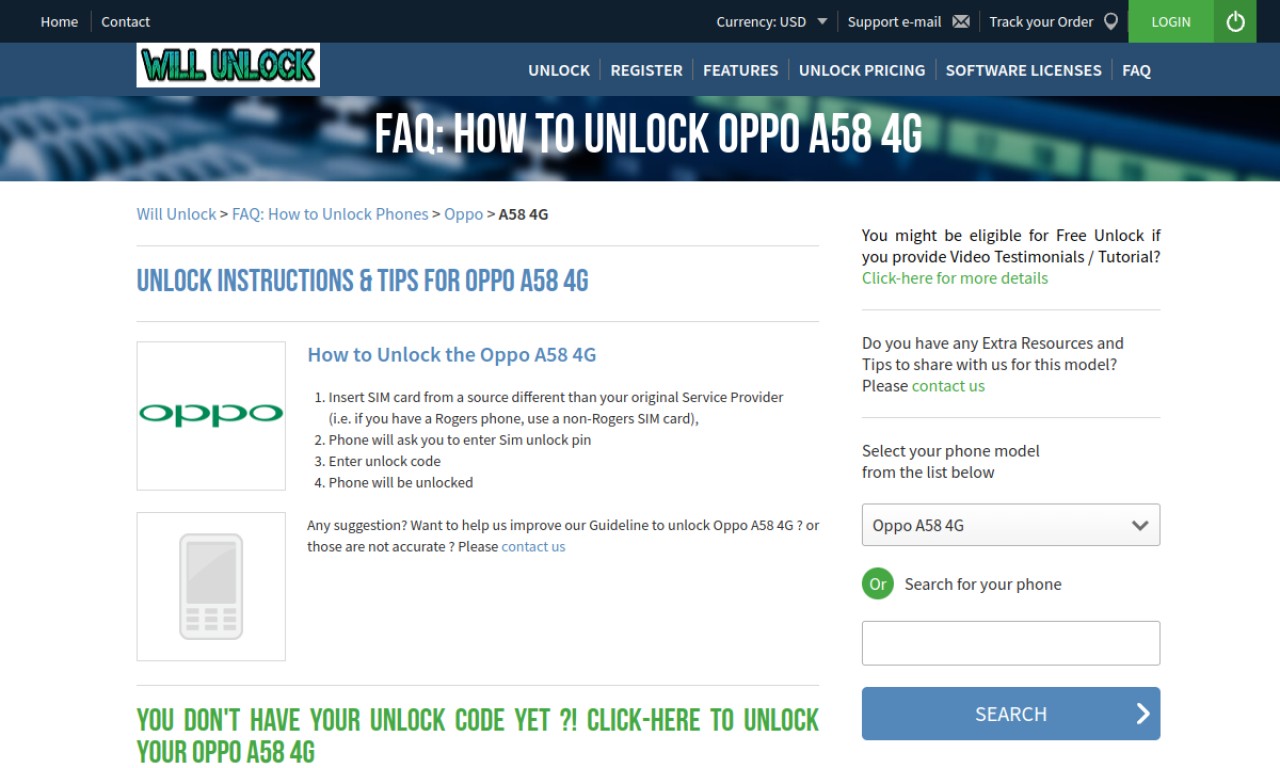Click the blue contact us link under instructions

[533, 547]
